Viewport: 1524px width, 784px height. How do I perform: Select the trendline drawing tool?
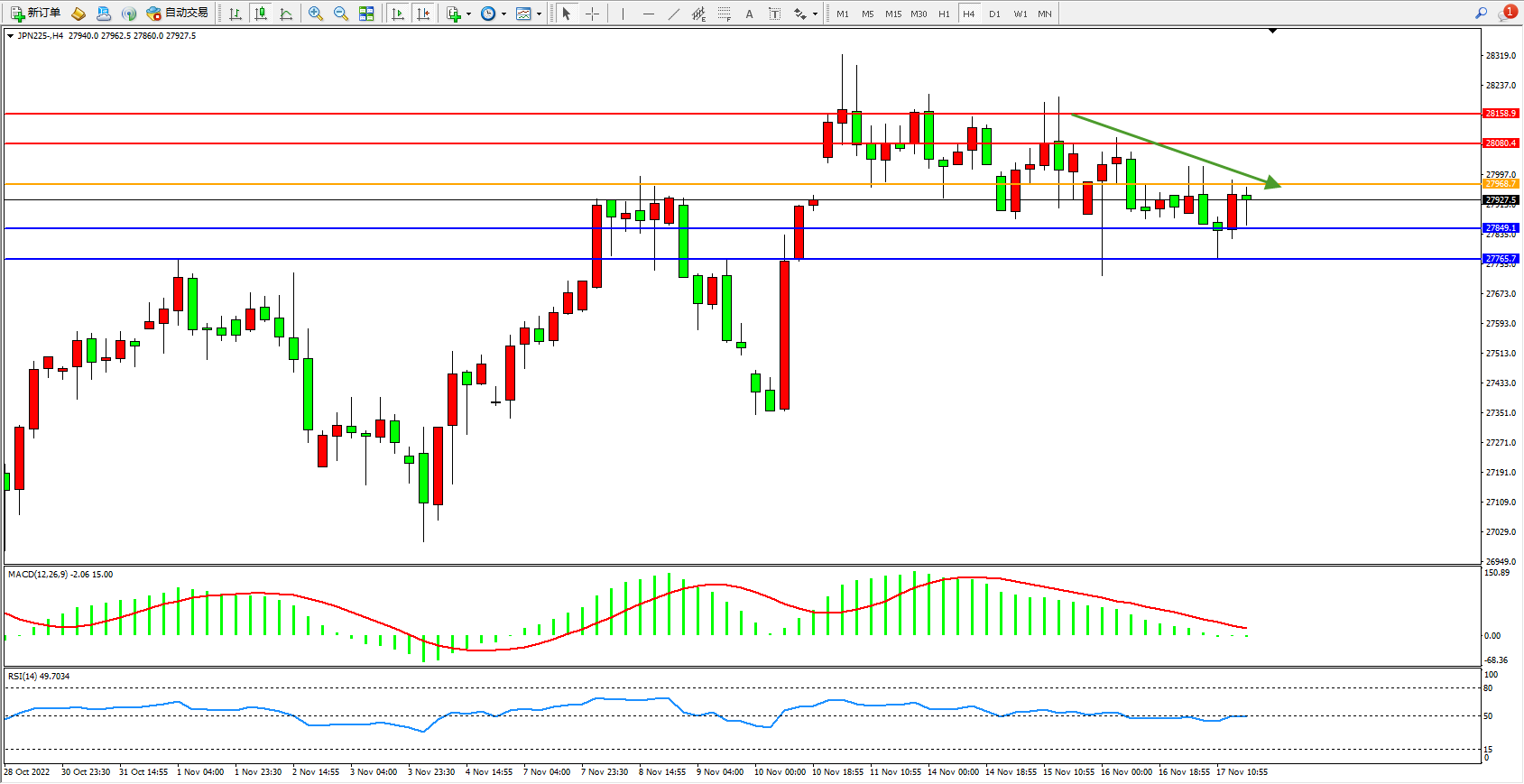(x=674, y=14)
